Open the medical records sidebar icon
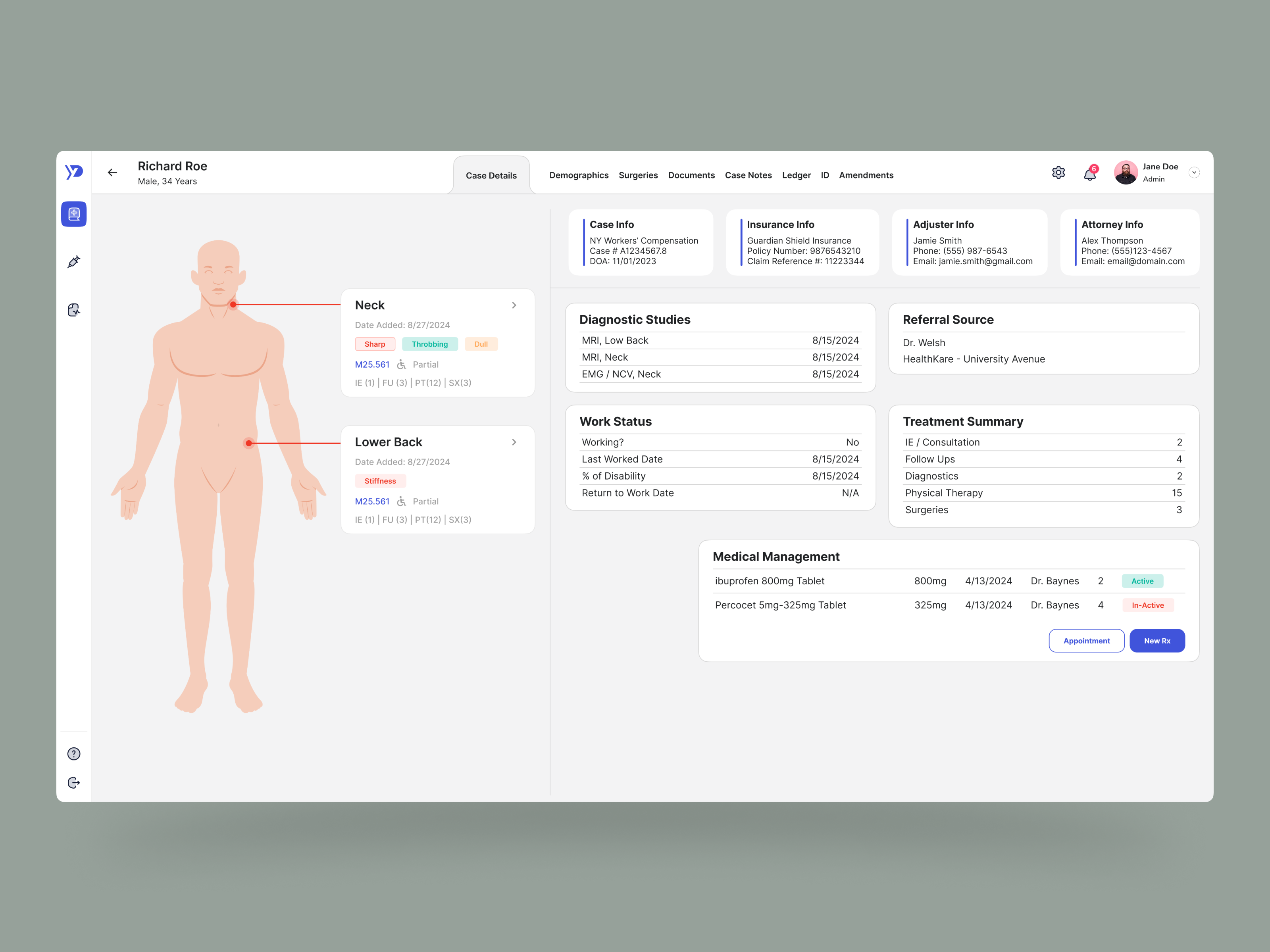Image resolution: width=1270 pixels, height=952 pixels. (x=74, y=214)
